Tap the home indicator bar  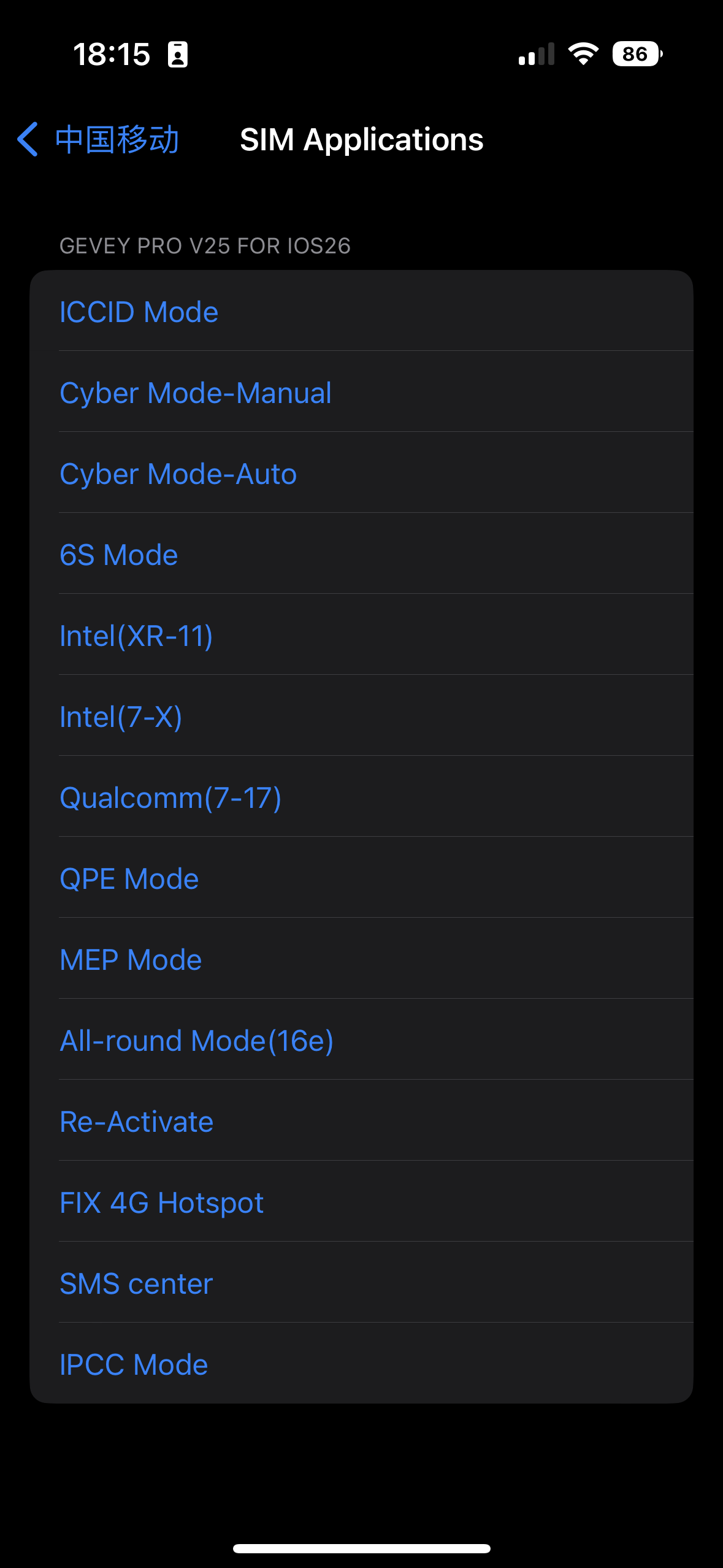pyautogui.click(x=361, y=1548)
